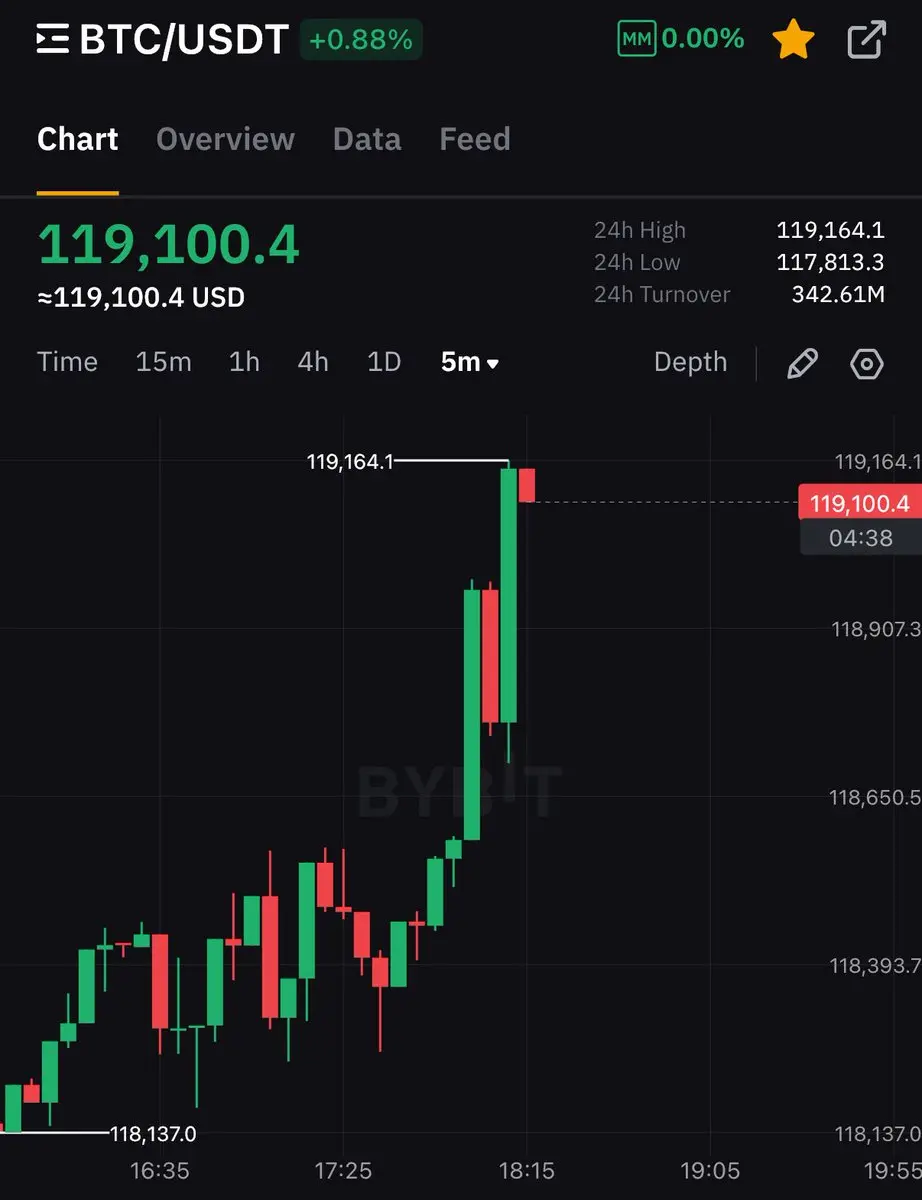Open the trading pair list menu icon
Screen dimensions: 922x1200
tap(53, 40)
